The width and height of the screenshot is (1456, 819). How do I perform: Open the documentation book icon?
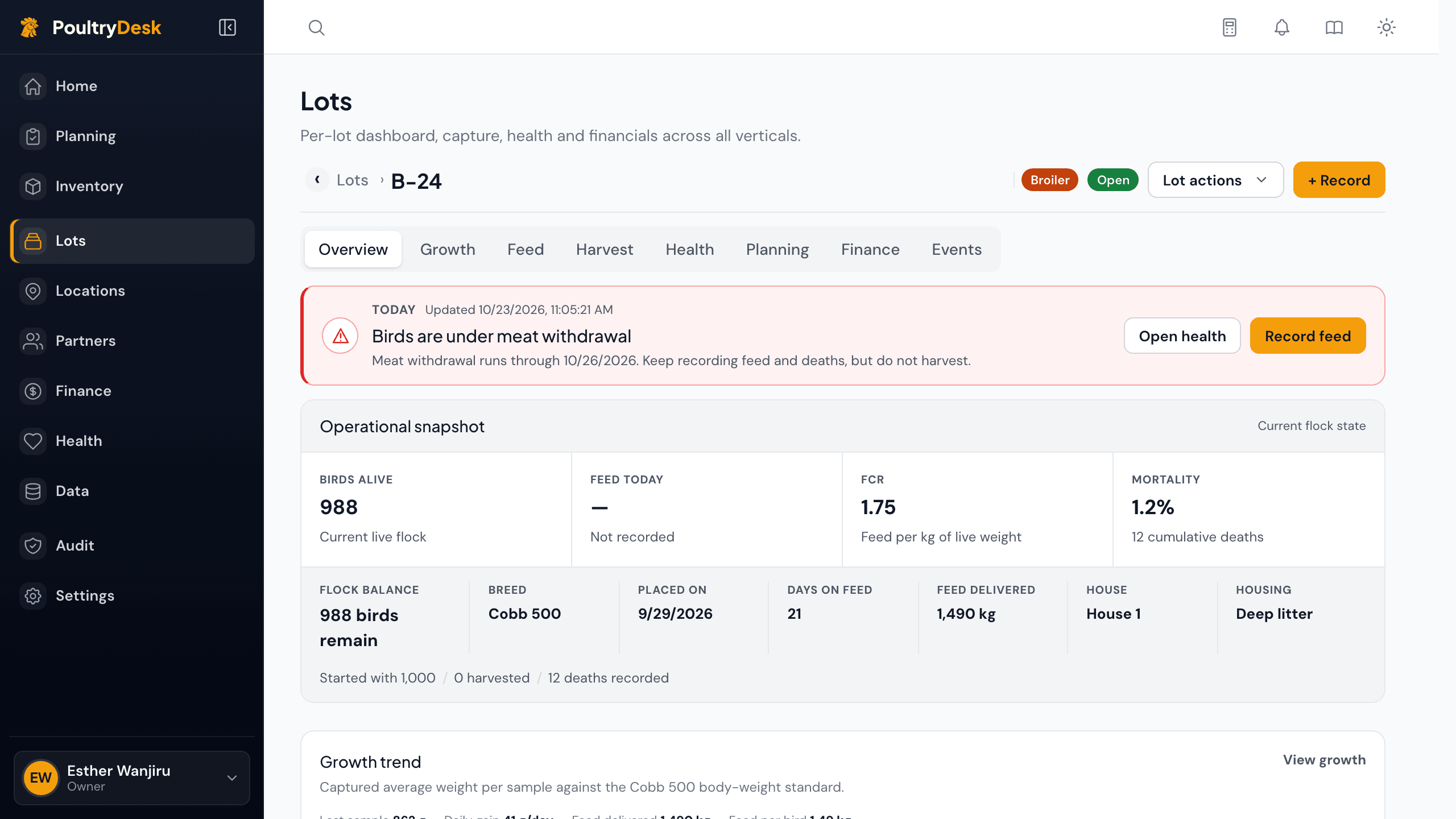point(1334,27)
